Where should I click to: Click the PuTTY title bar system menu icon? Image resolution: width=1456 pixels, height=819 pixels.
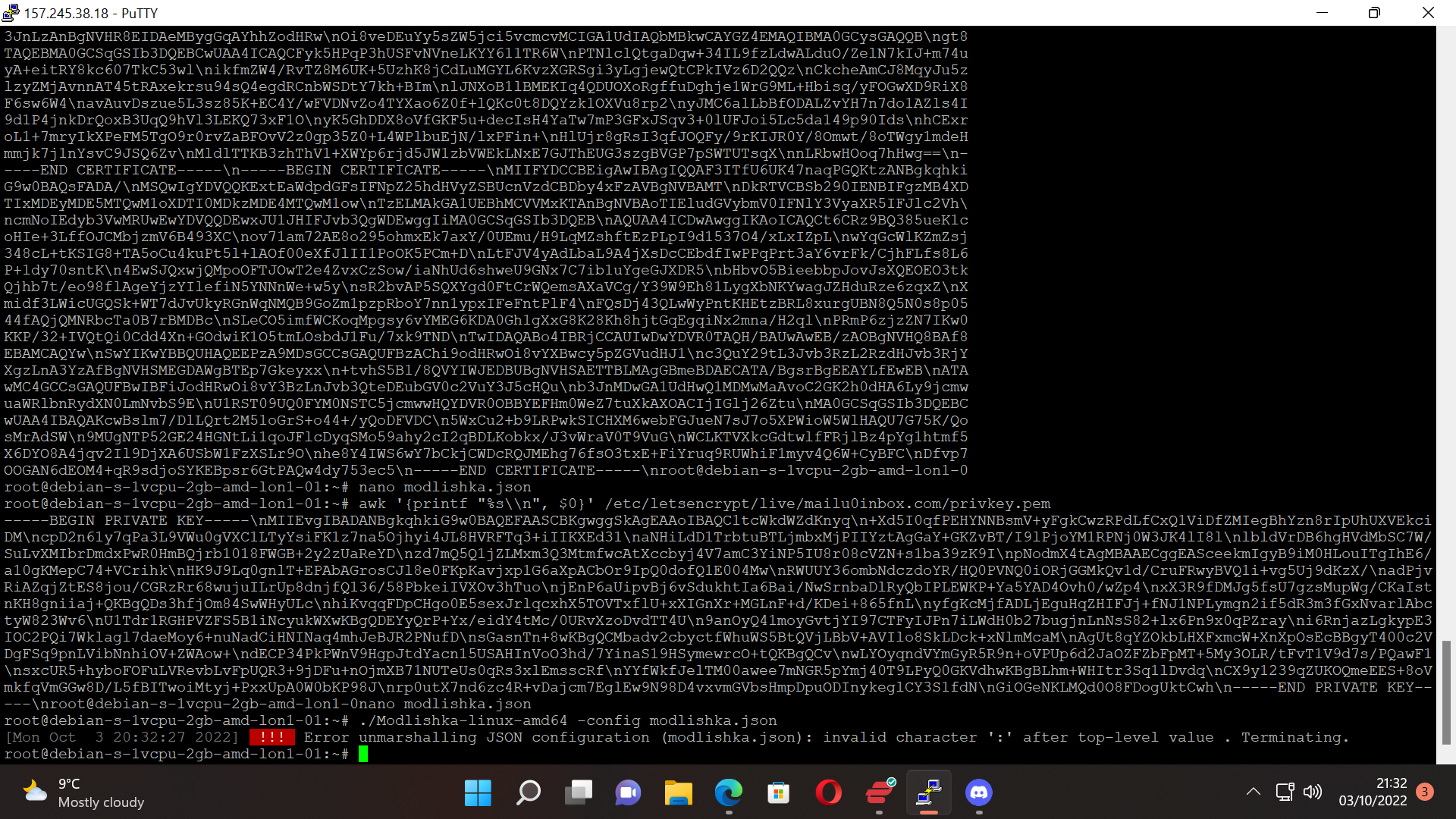(11, 13)
